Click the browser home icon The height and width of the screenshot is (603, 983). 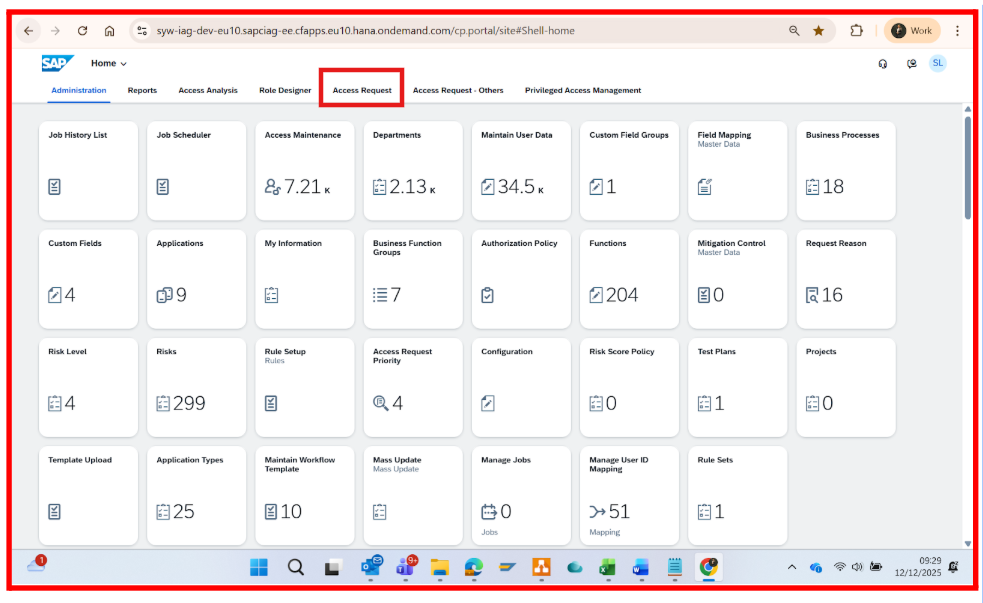pyautogui.click(x=109, y=31)
